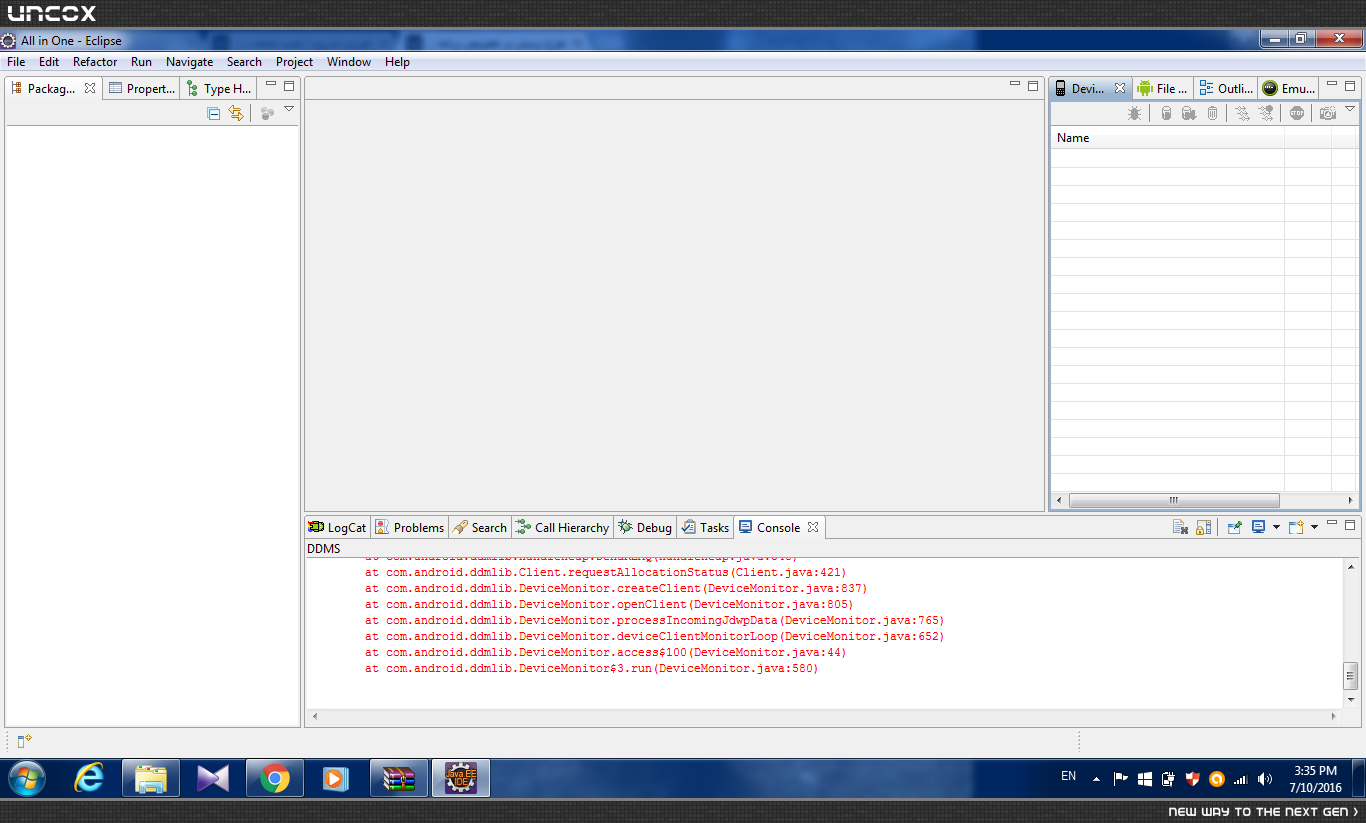
Task: Maximize the Console panel
Action: 1350,525
